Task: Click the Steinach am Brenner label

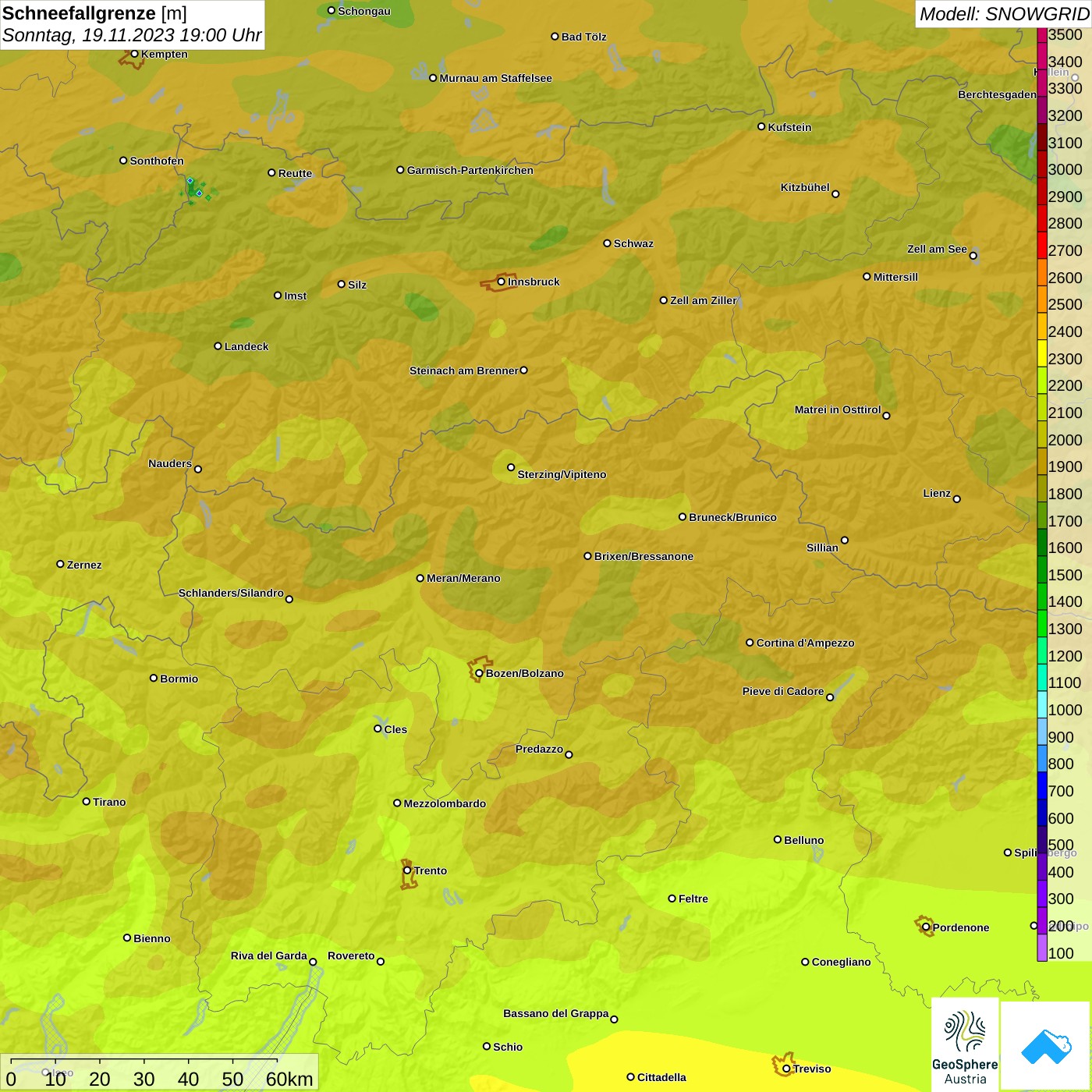Action: [x=464, y=370]
